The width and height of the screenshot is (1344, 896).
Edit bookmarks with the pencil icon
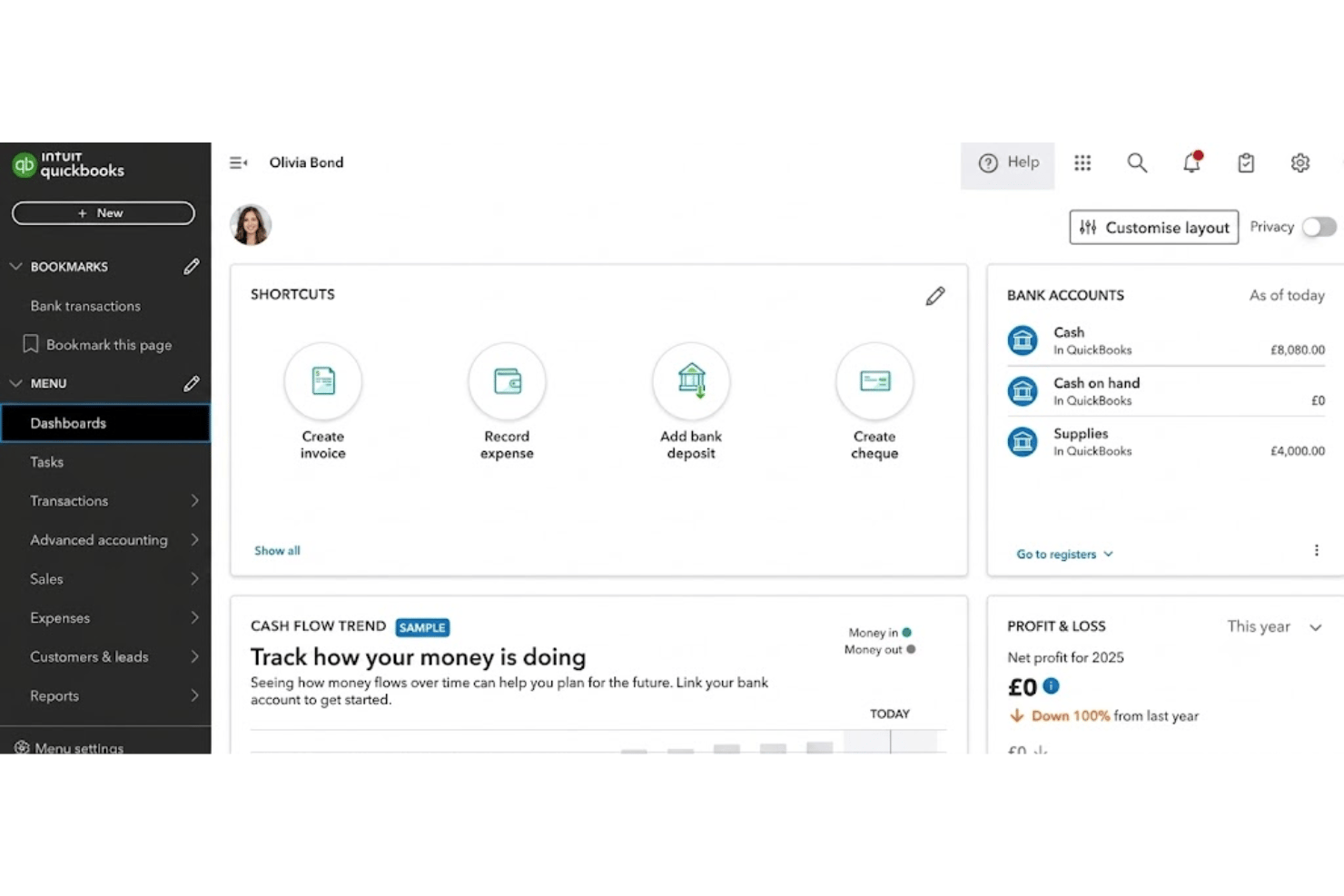[191, 266]
